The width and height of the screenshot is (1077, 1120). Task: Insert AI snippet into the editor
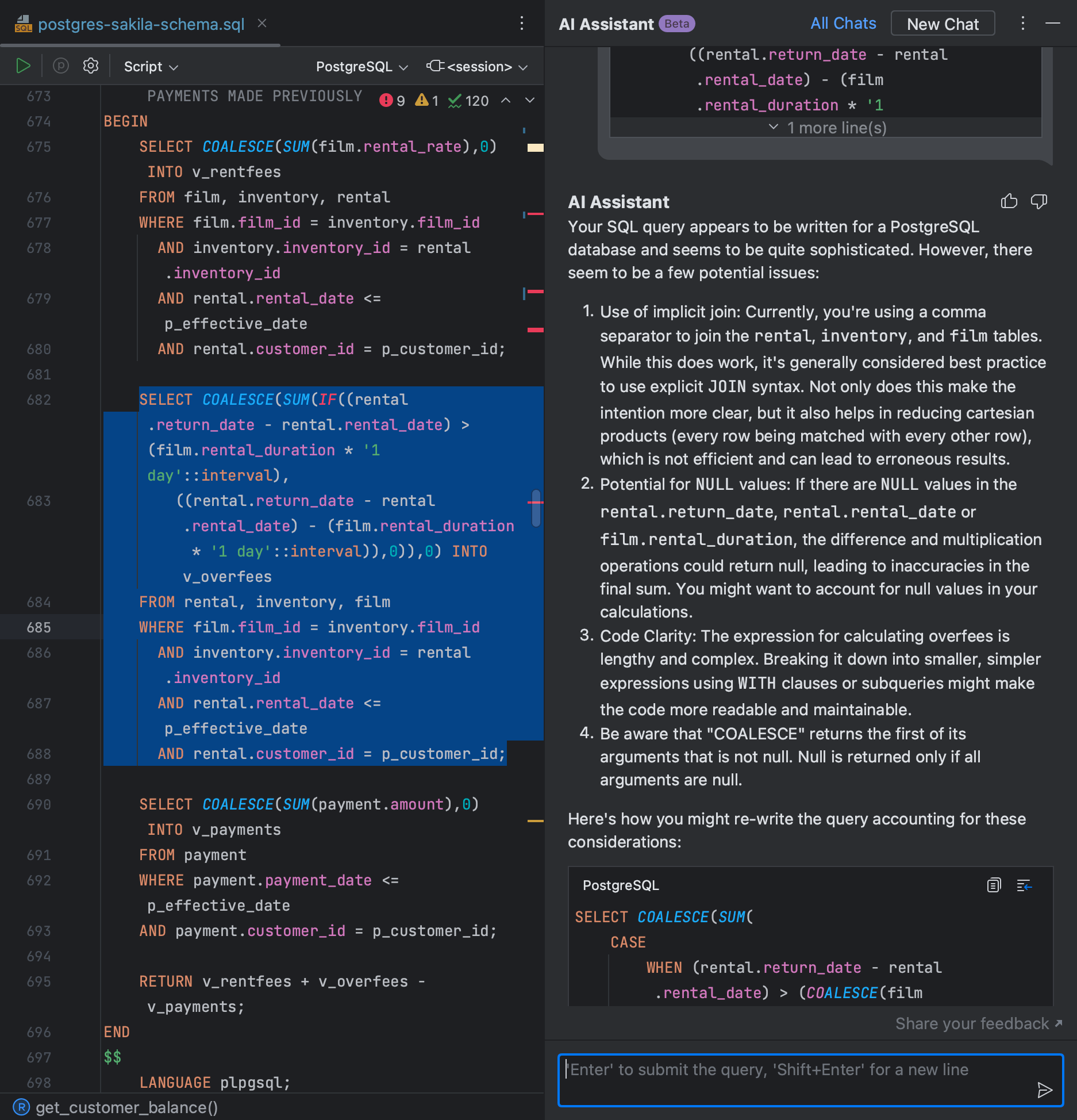(x=1025, y=885)
